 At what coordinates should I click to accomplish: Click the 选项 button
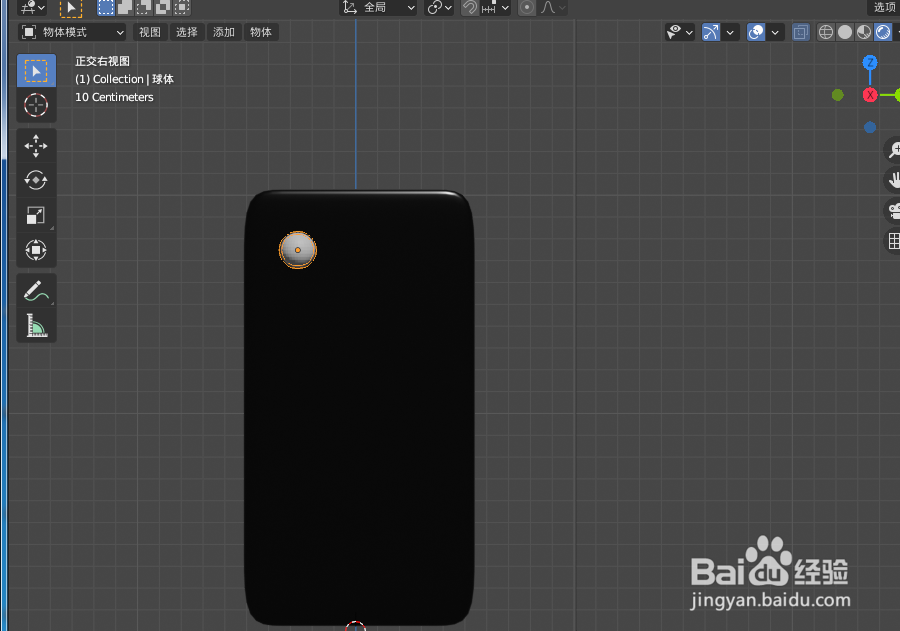(884, 8)
